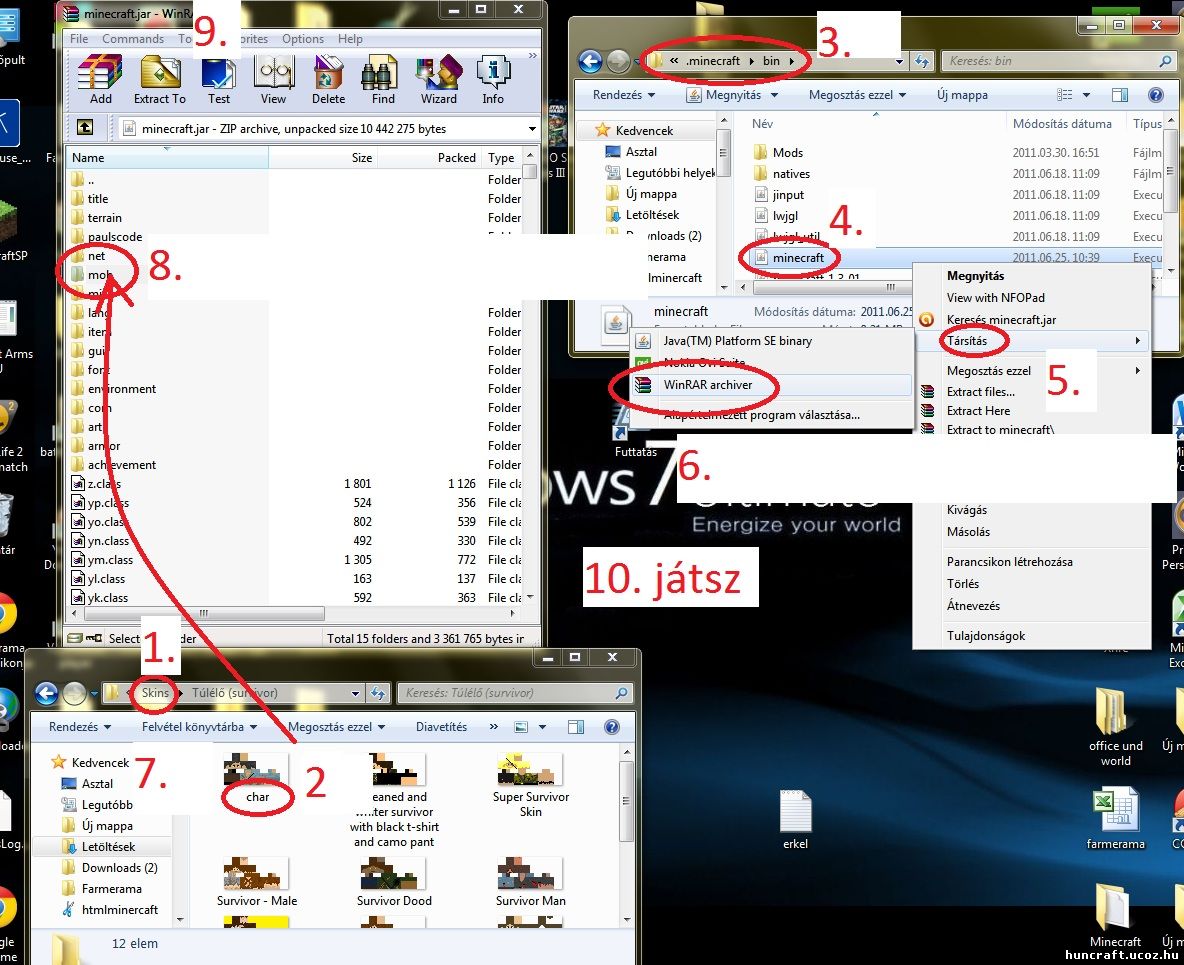The height and width of the screenshot is (965, 1184).
Task: Open the Options menu in WinRAR
Action: (x=303, y=39)
